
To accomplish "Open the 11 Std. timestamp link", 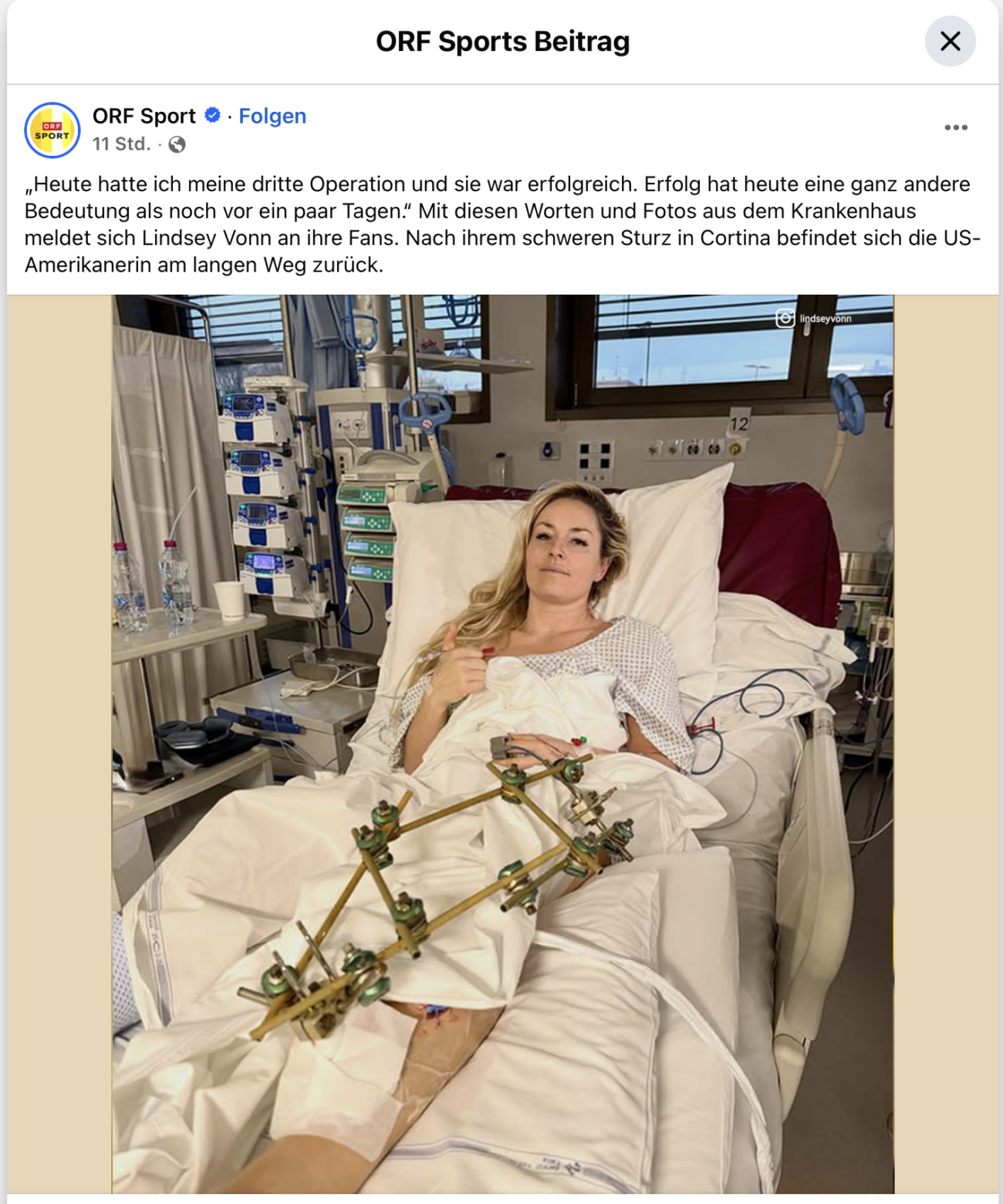I will click(x=121, y=144).
